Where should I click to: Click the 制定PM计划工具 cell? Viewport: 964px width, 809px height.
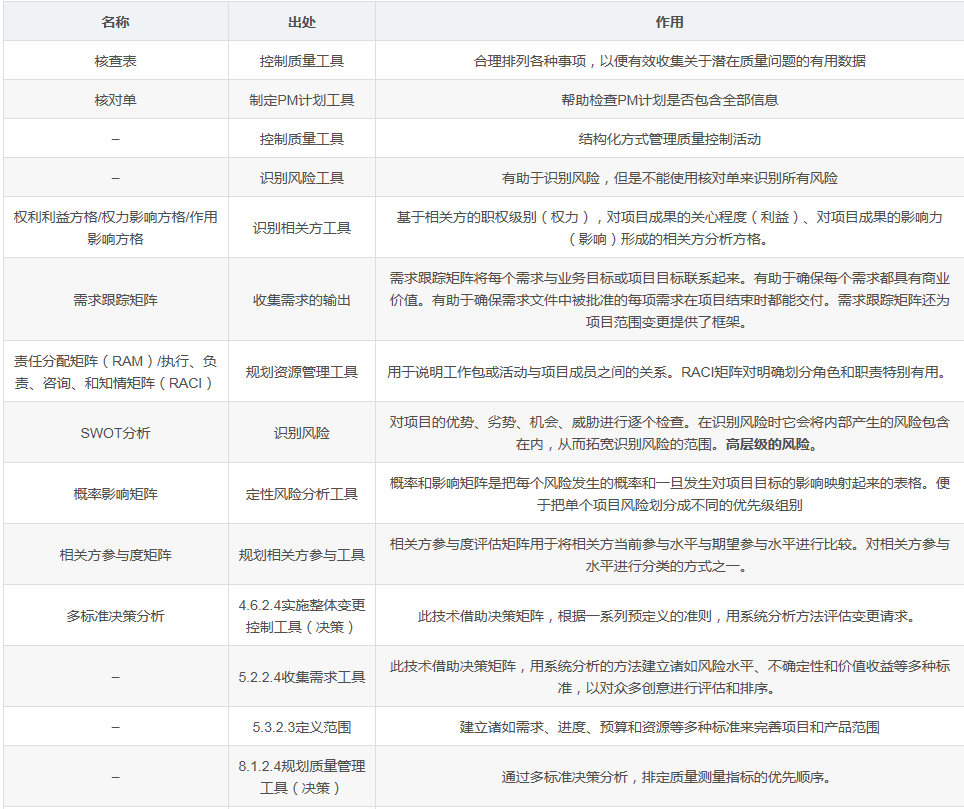[x=302, y=100]
